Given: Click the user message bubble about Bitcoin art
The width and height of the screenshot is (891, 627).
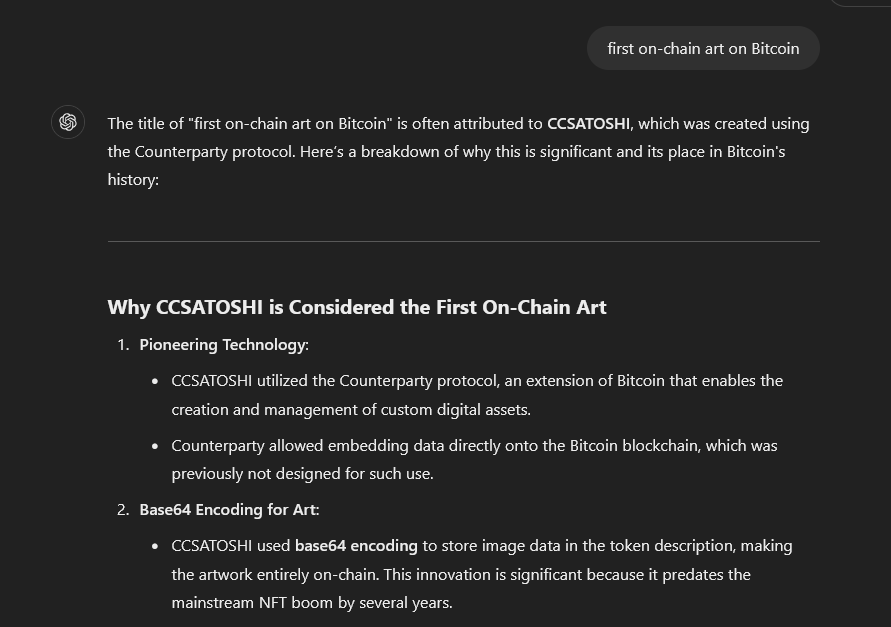Looking at the screenshot, I should coord(703,48).
